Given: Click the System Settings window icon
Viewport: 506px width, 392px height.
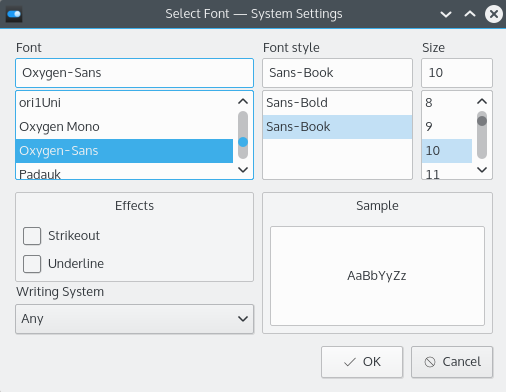Looking at the screenshot, I should (14, 14).
